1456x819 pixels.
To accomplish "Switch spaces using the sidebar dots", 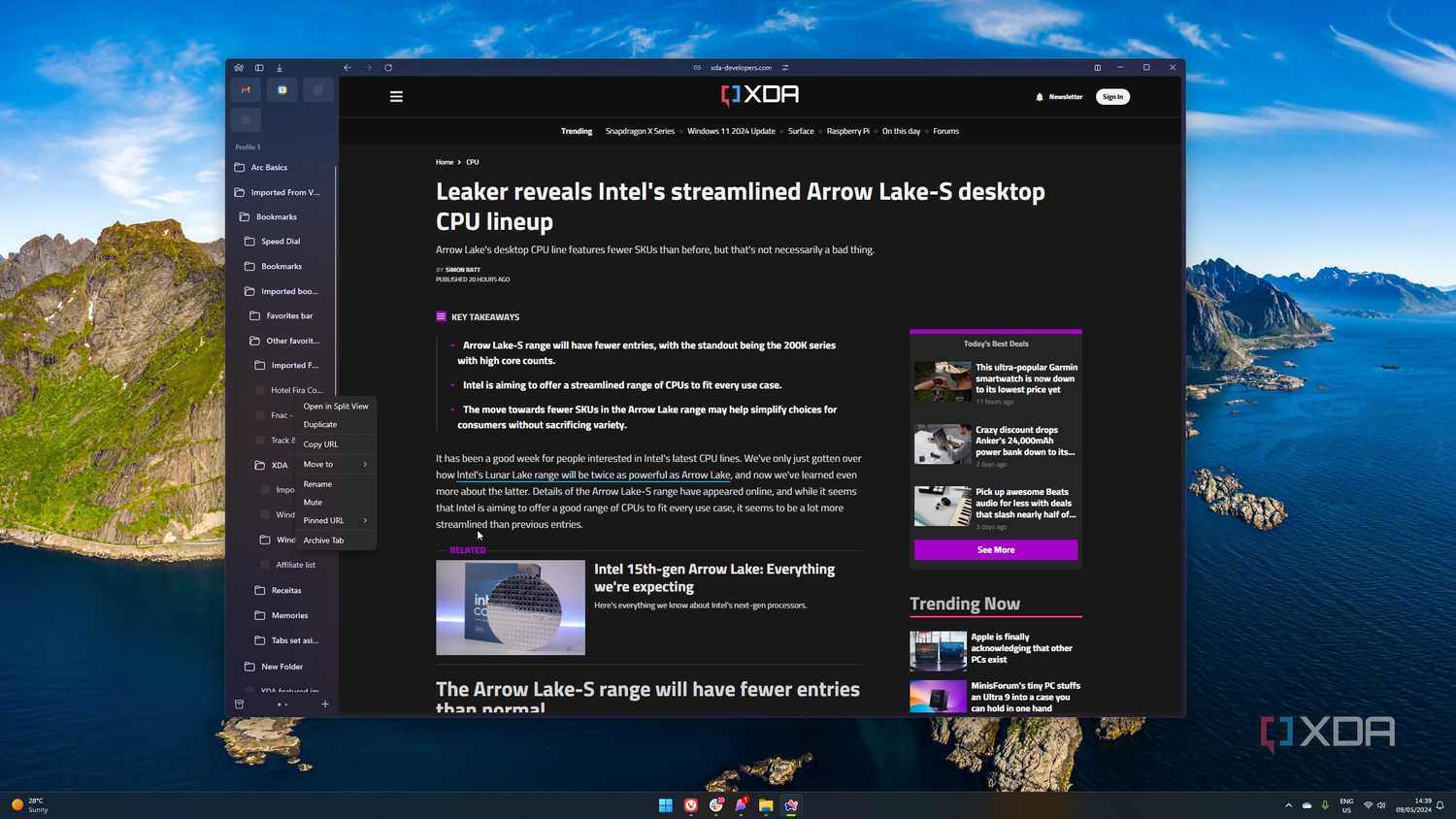I will (282, 704).
